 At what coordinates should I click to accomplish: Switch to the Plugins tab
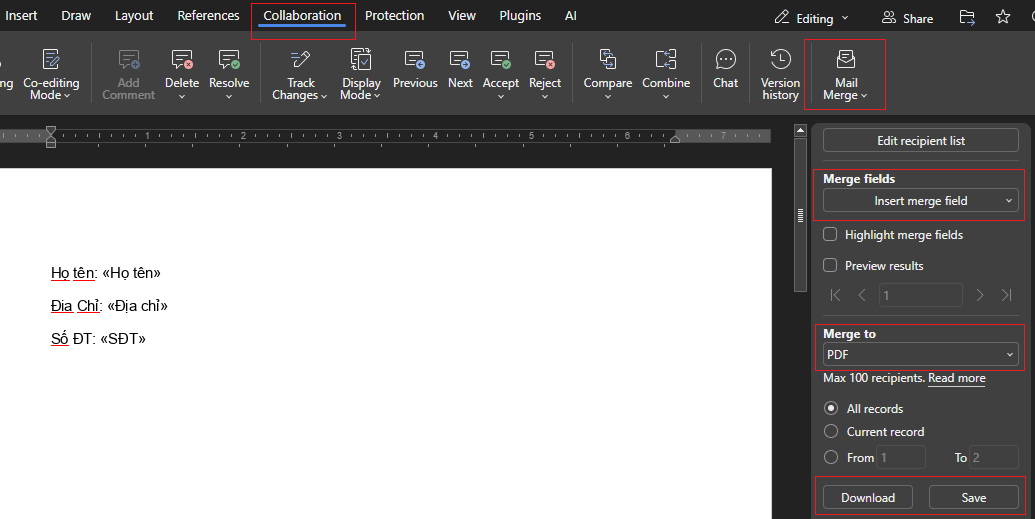click(520, 16)
